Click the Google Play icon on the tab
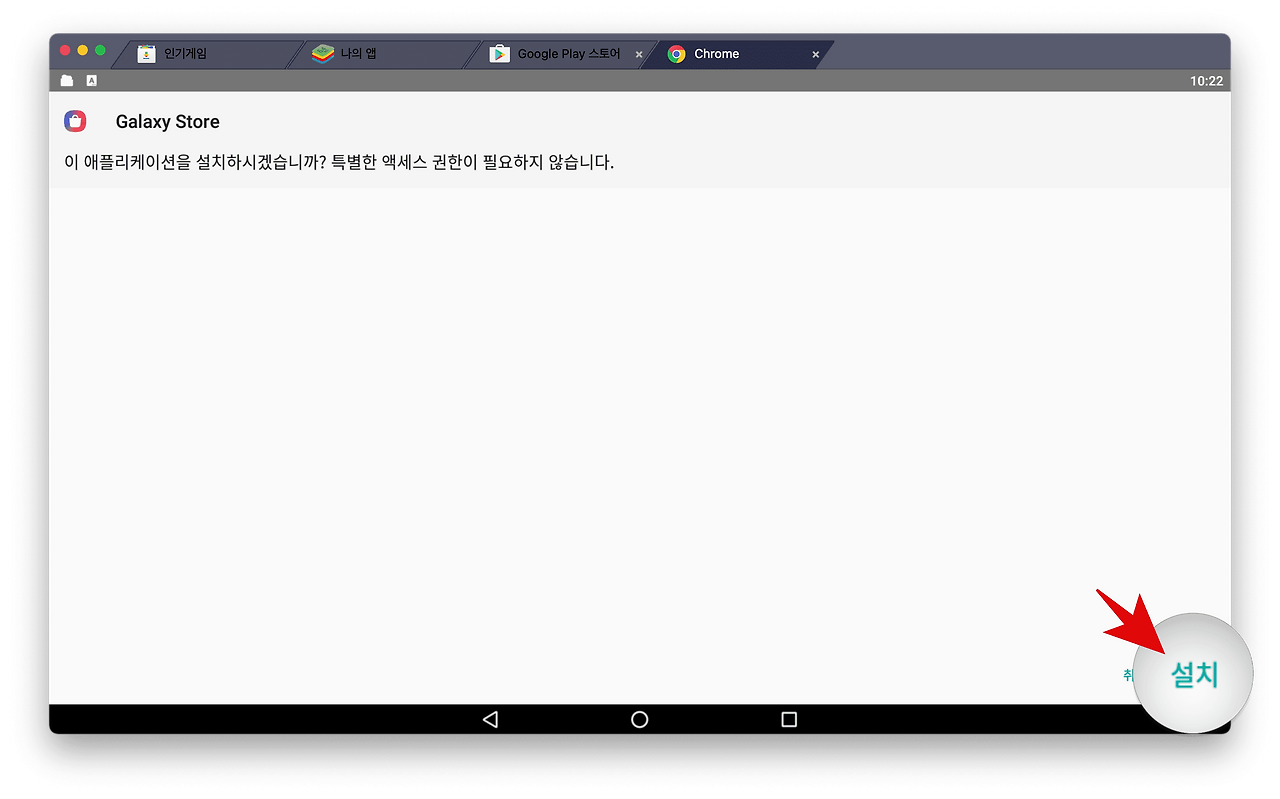The image size is (1280, 799). (499, 54)
